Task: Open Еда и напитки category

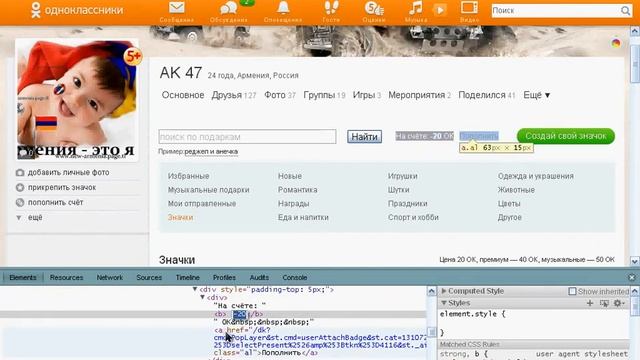Action: 303,217
